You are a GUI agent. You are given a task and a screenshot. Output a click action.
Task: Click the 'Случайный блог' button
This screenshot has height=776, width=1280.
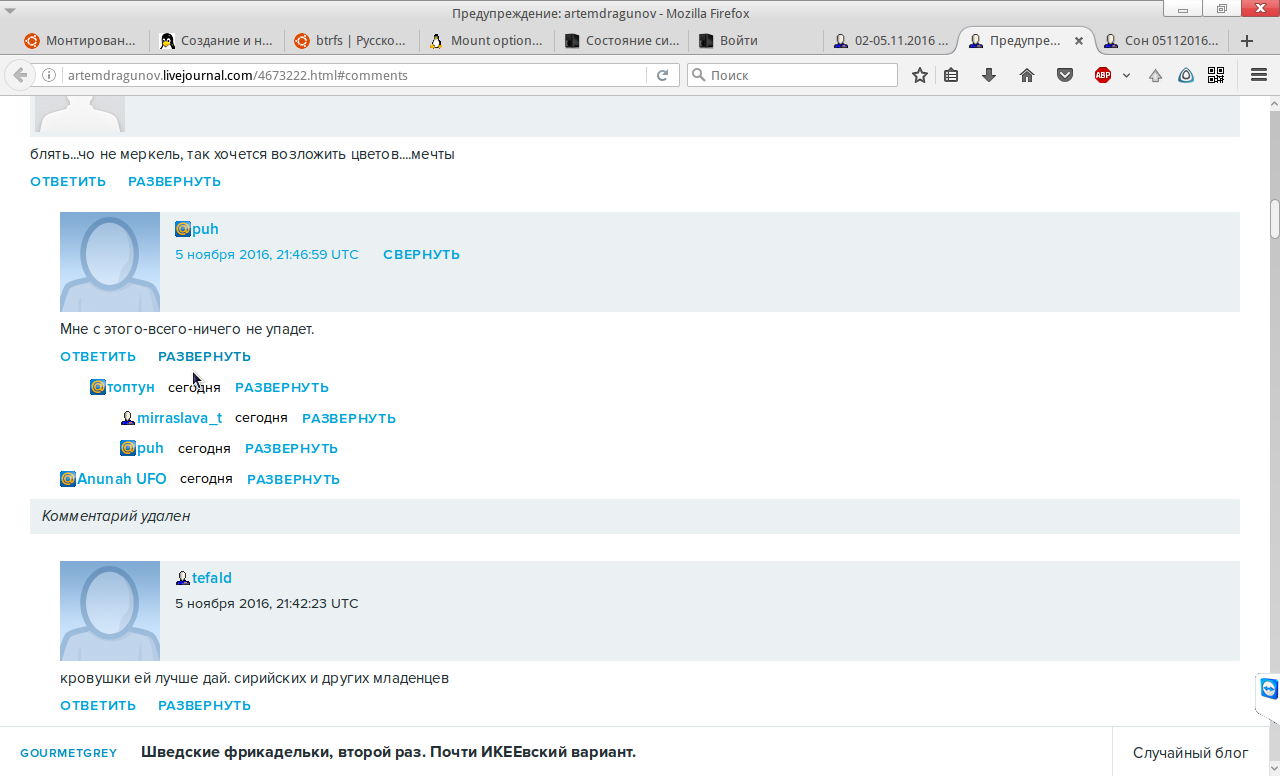point(1190,752)
